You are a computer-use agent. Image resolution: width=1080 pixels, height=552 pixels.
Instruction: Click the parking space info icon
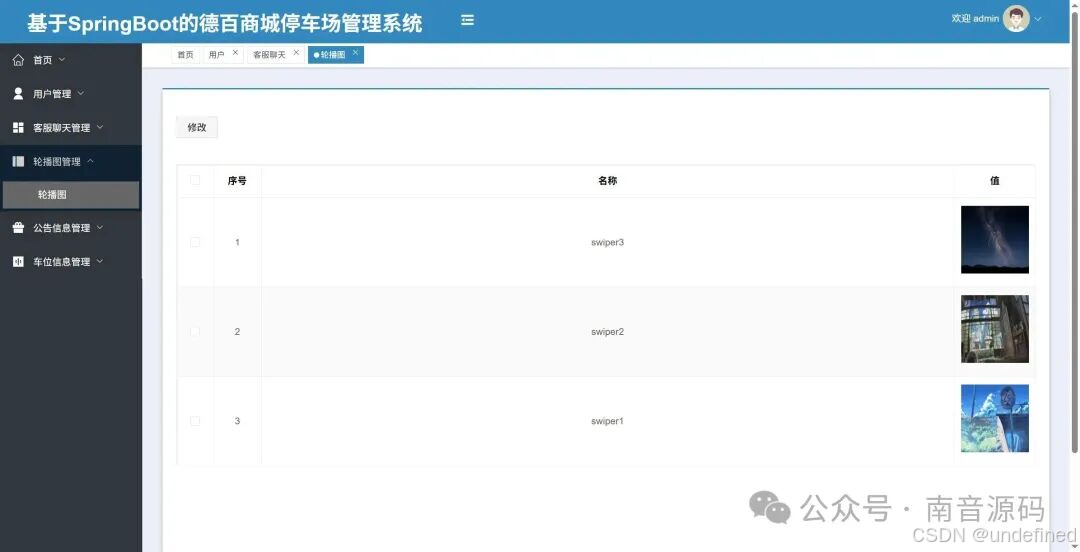[19, 261]
